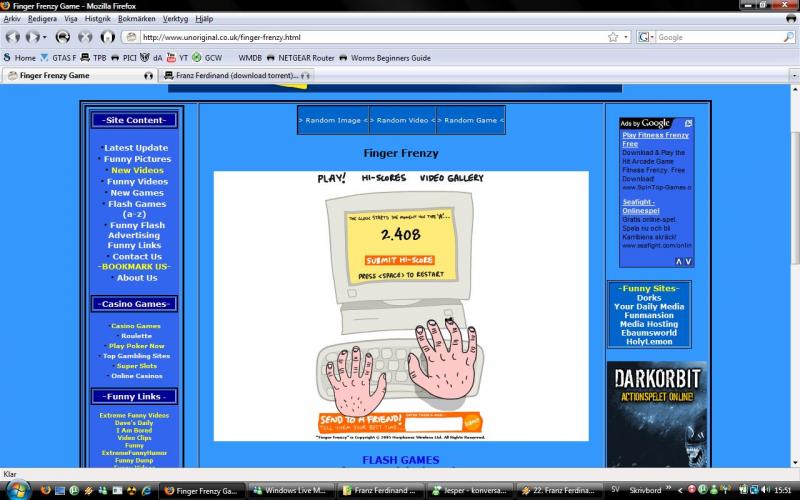800x500 pixels.
Task: Launch Internet Explorer from quick launch
Action: click(146, 490)
